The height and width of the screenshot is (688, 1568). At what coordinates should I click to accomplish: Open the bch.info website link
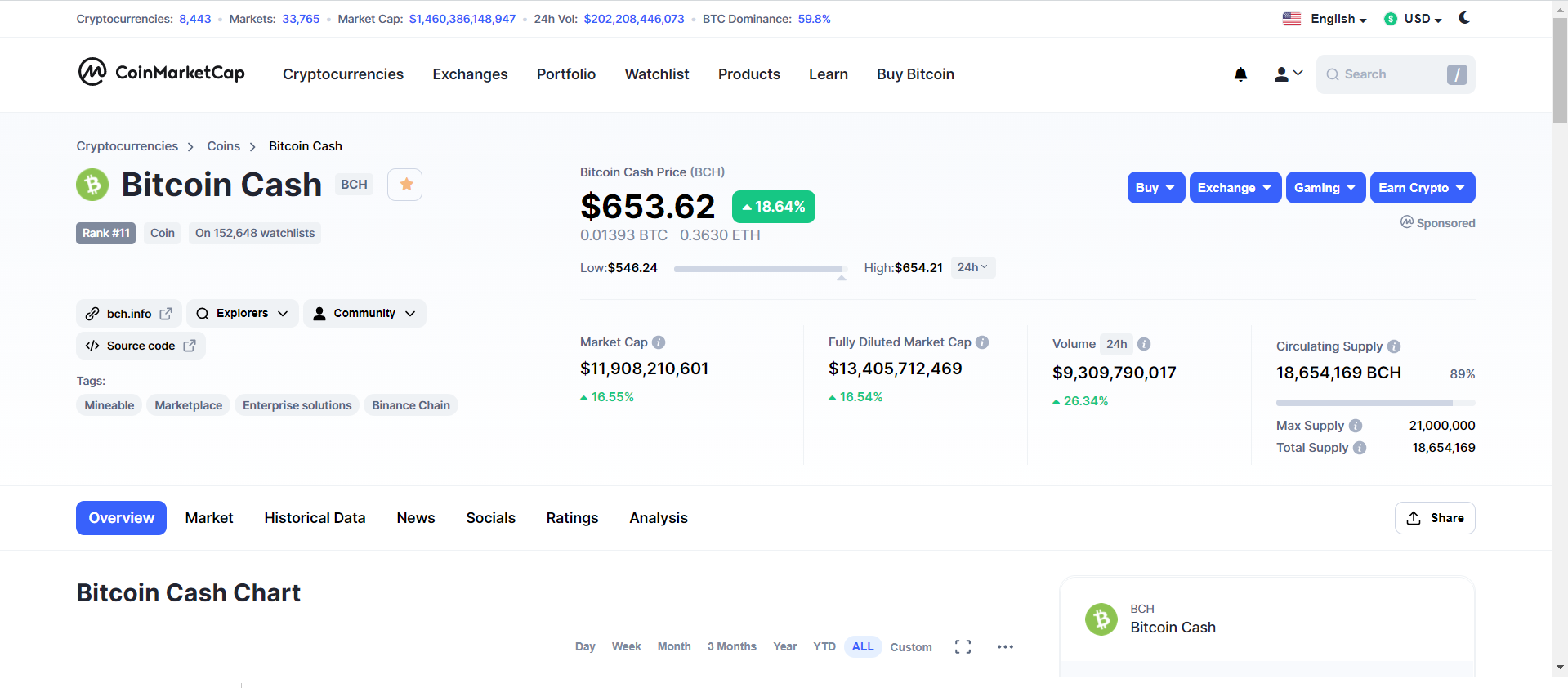129,314
